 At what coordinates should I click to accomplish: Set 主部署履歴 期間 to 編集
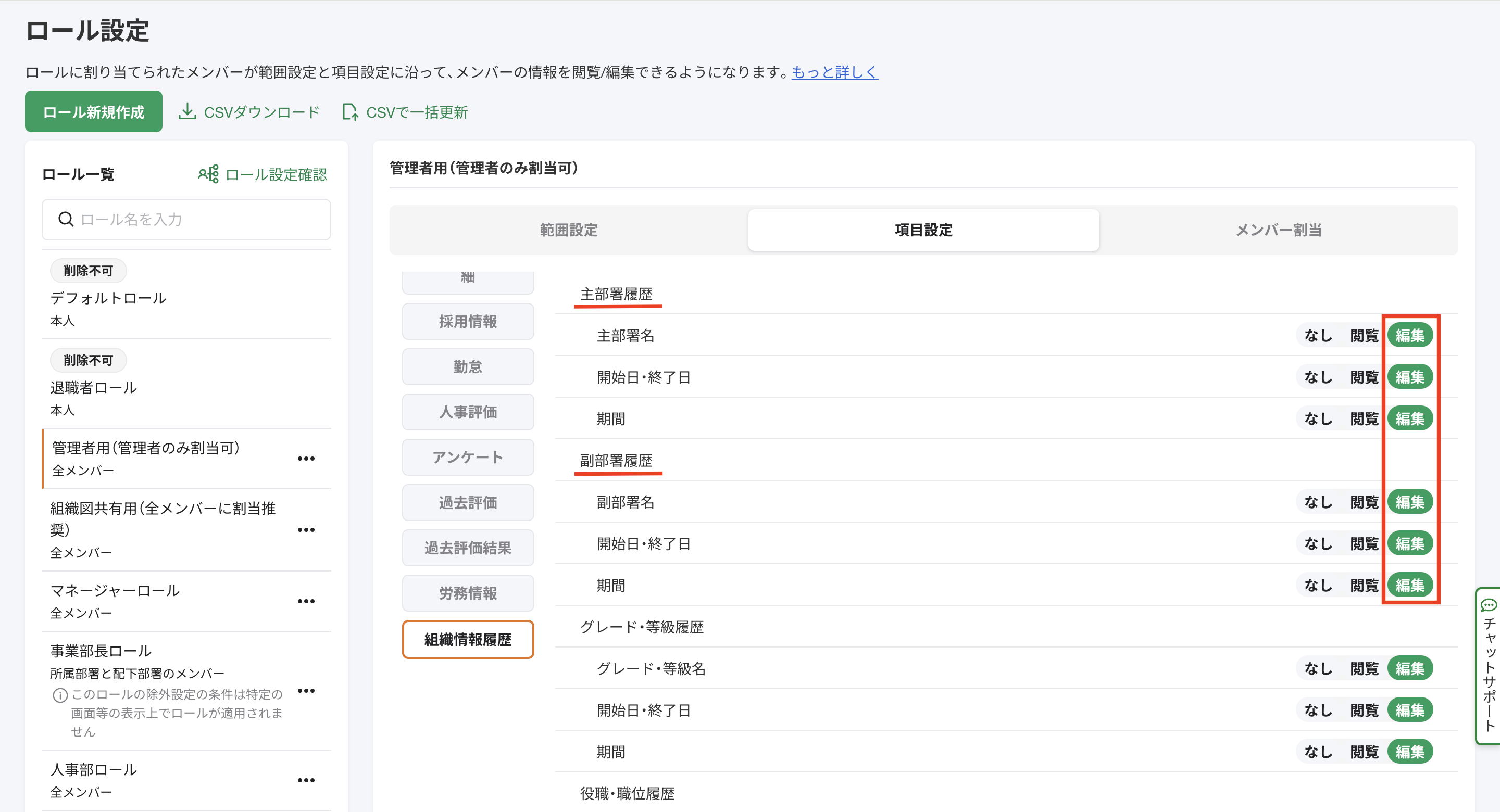click(x=1410, y=418)
